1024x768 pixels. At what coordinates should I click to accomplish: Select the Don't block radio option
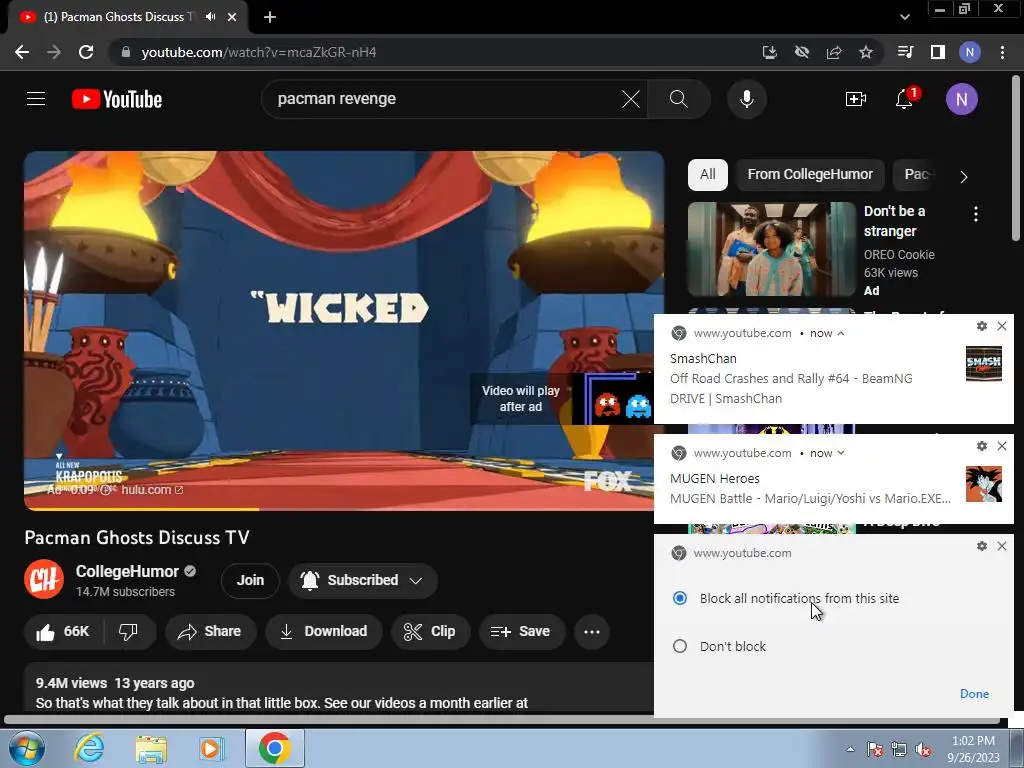[x=680, y=647]
